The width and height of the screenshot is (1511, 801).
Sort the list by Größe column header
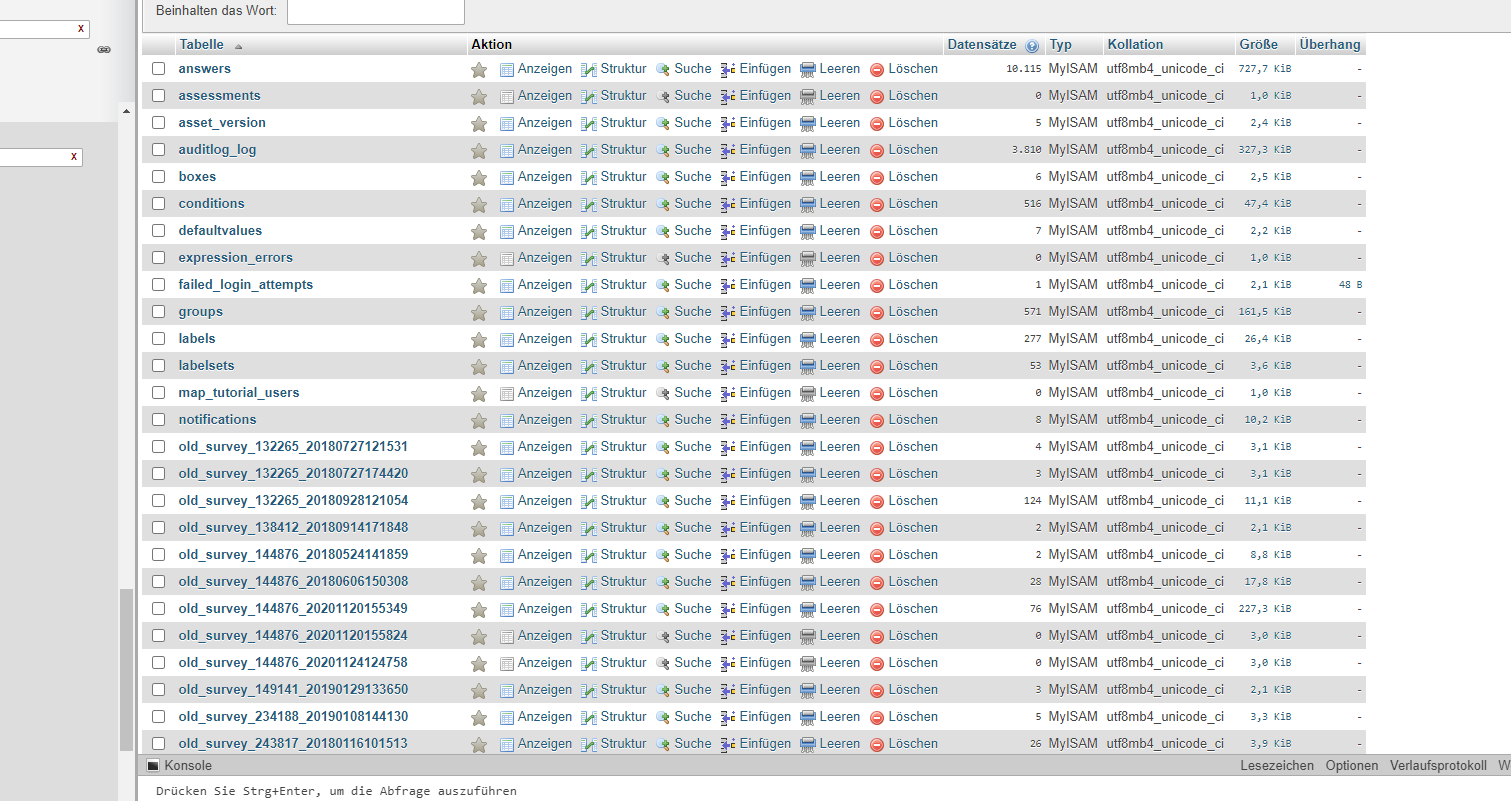tap(1258, 45)
